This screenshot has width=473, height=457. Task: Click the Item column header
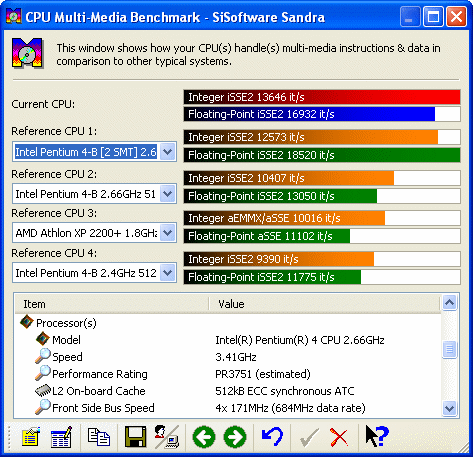[x=112, y=304]
